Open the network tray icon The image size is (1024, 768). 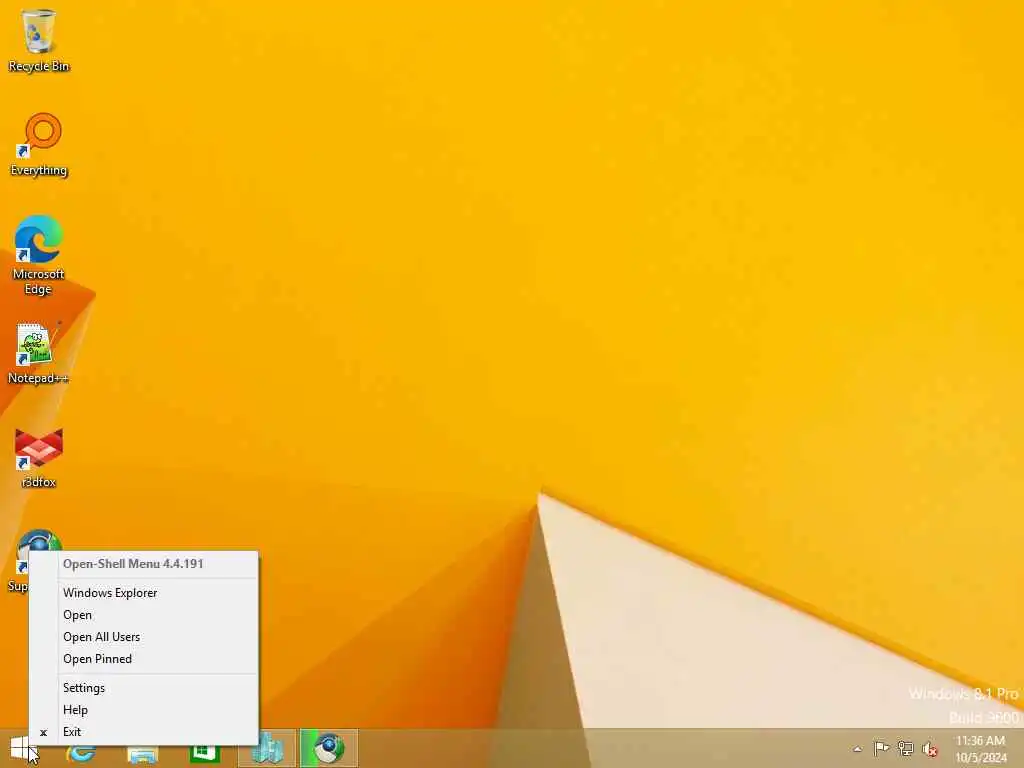tap(905, 748)
